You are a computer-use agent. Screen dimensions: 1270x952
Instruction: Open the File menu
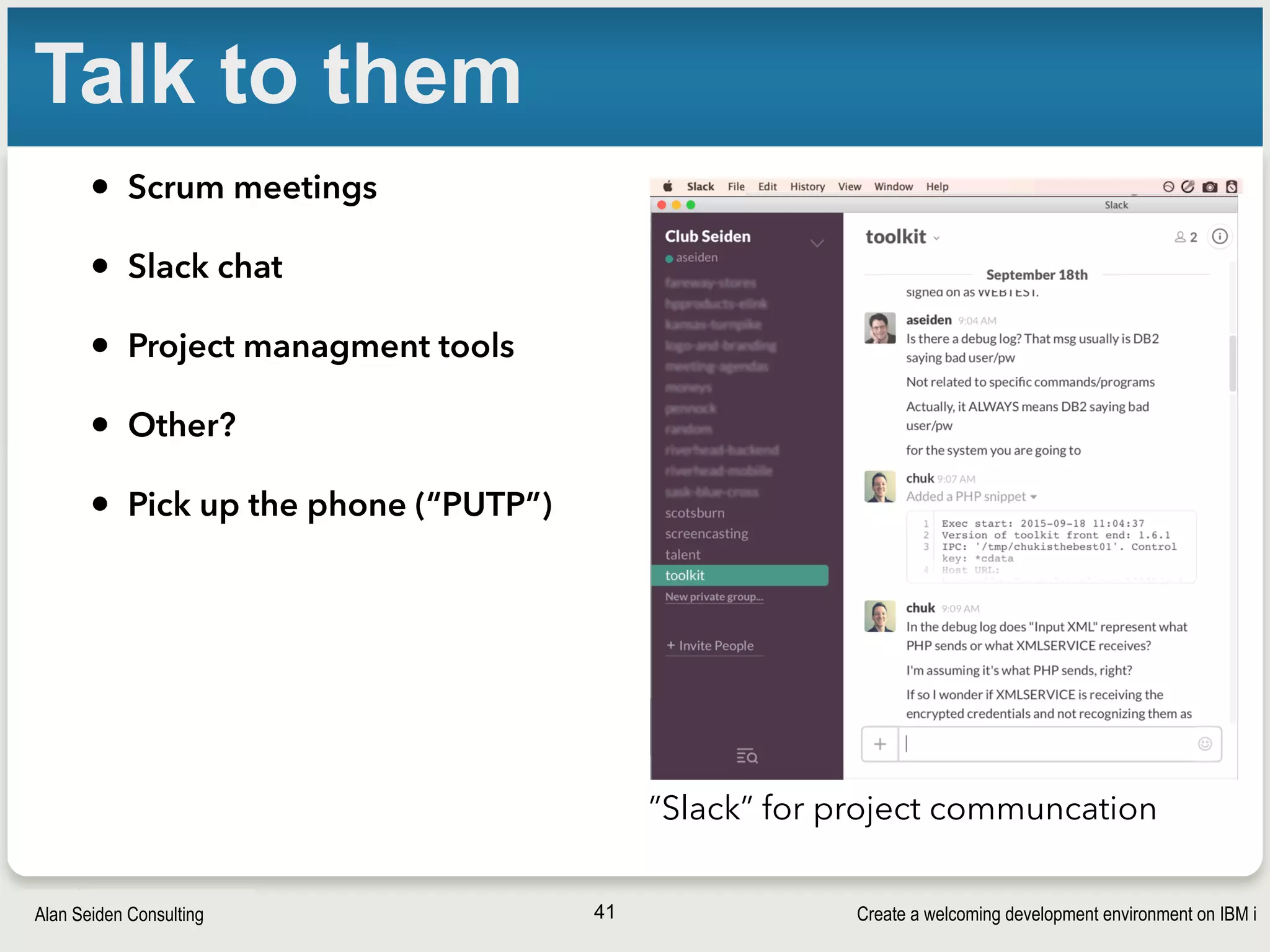736,187
